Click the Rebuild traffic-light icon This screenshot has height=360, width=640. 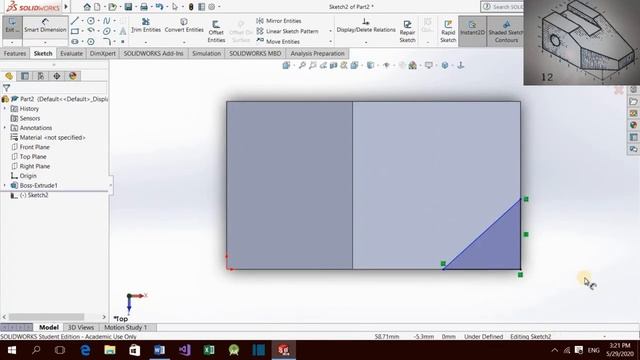click(191, 7)
